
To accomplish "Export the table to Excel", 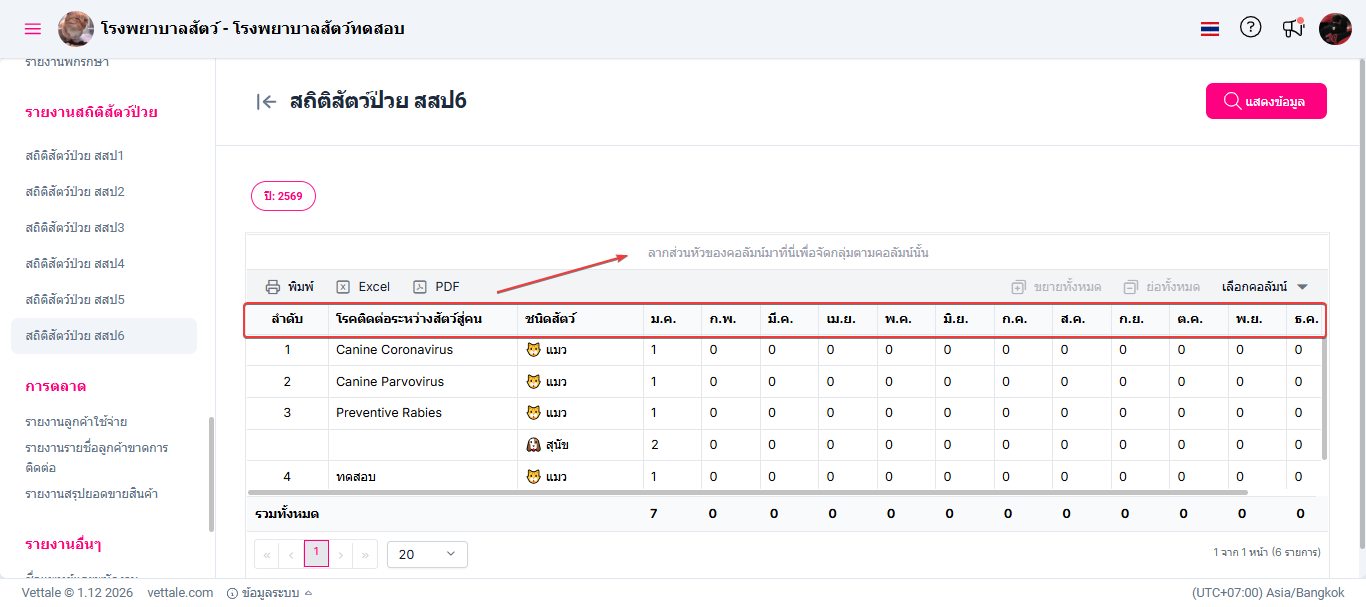I will click(363, 287).
